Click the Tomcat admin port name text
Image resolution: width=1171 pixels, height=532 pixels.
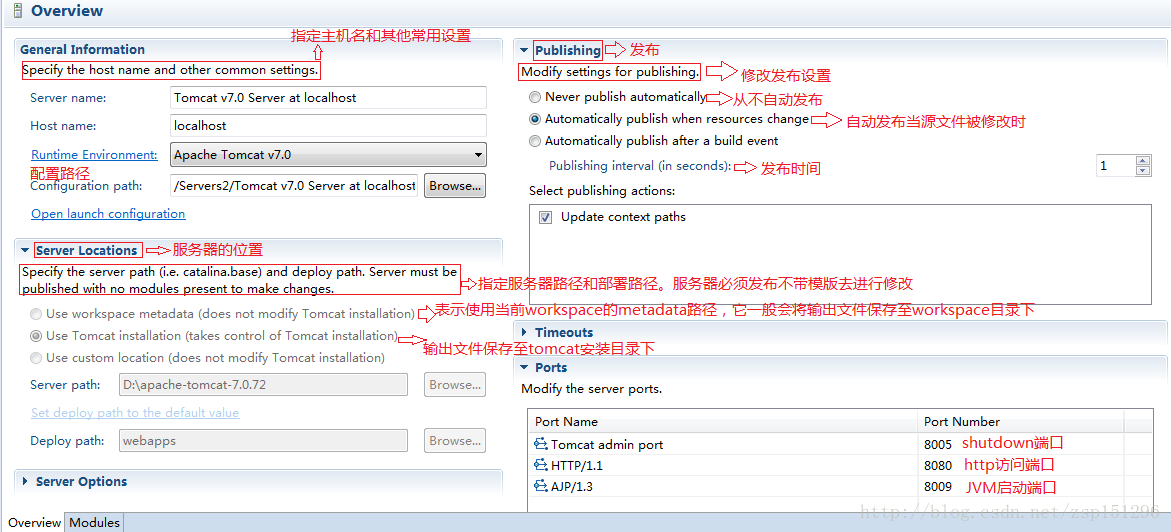tap(606, 445)
